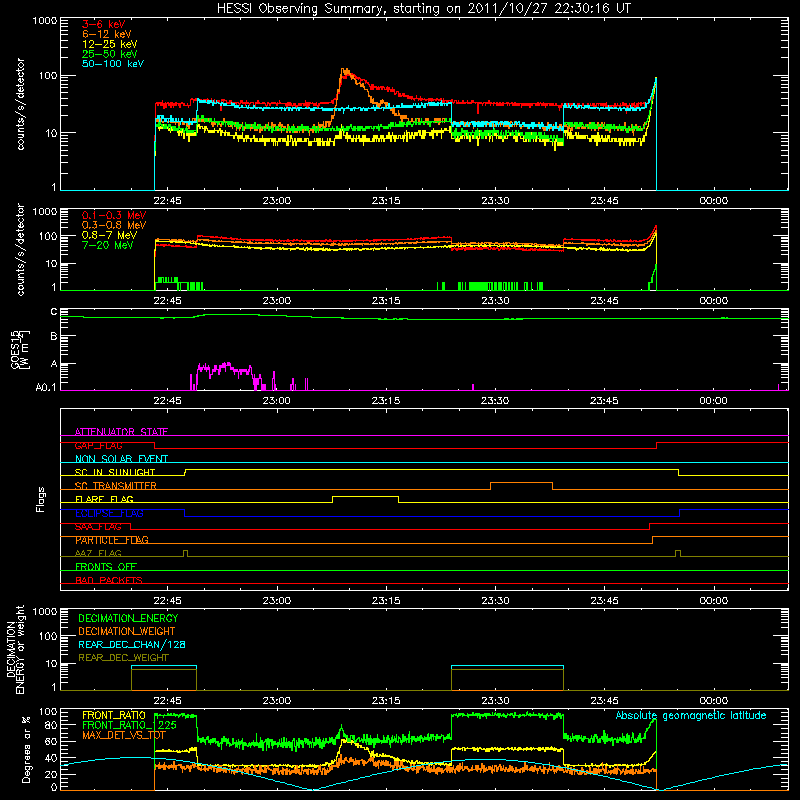Click the raised FLARE_FLAG step segment

[x=365, y=496]
